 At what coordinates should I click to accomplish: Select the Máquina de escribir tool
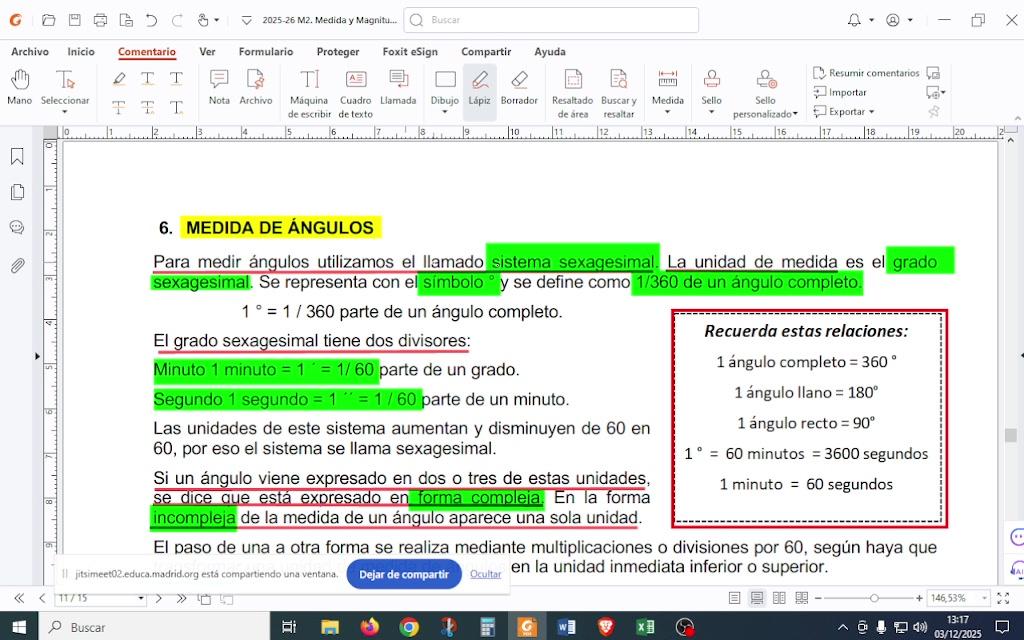click(309, 94)
